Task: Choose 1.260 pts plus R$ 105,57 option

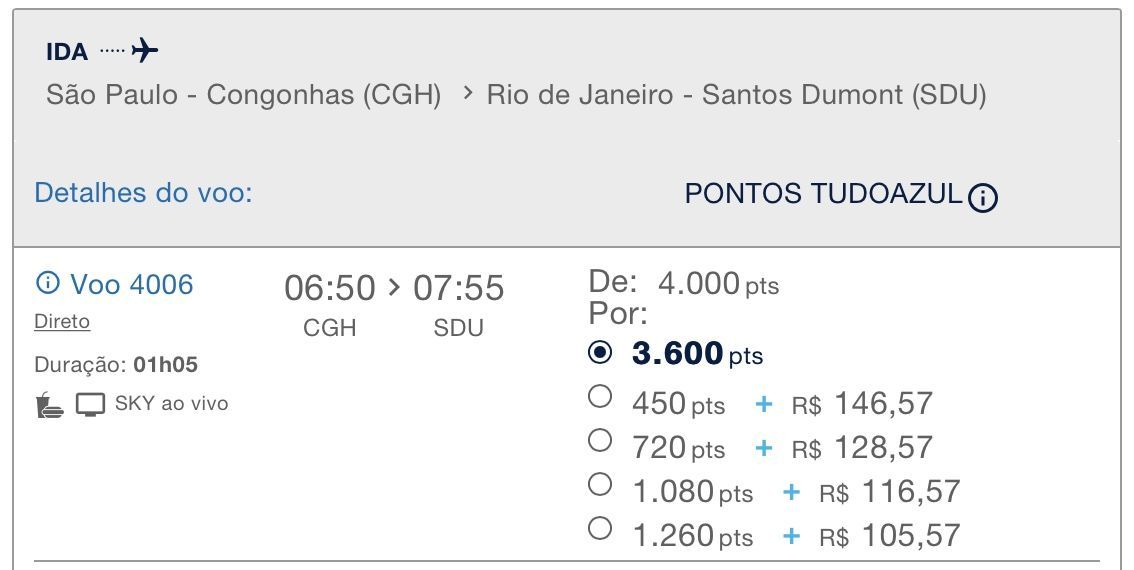Action: click(600, 529)
